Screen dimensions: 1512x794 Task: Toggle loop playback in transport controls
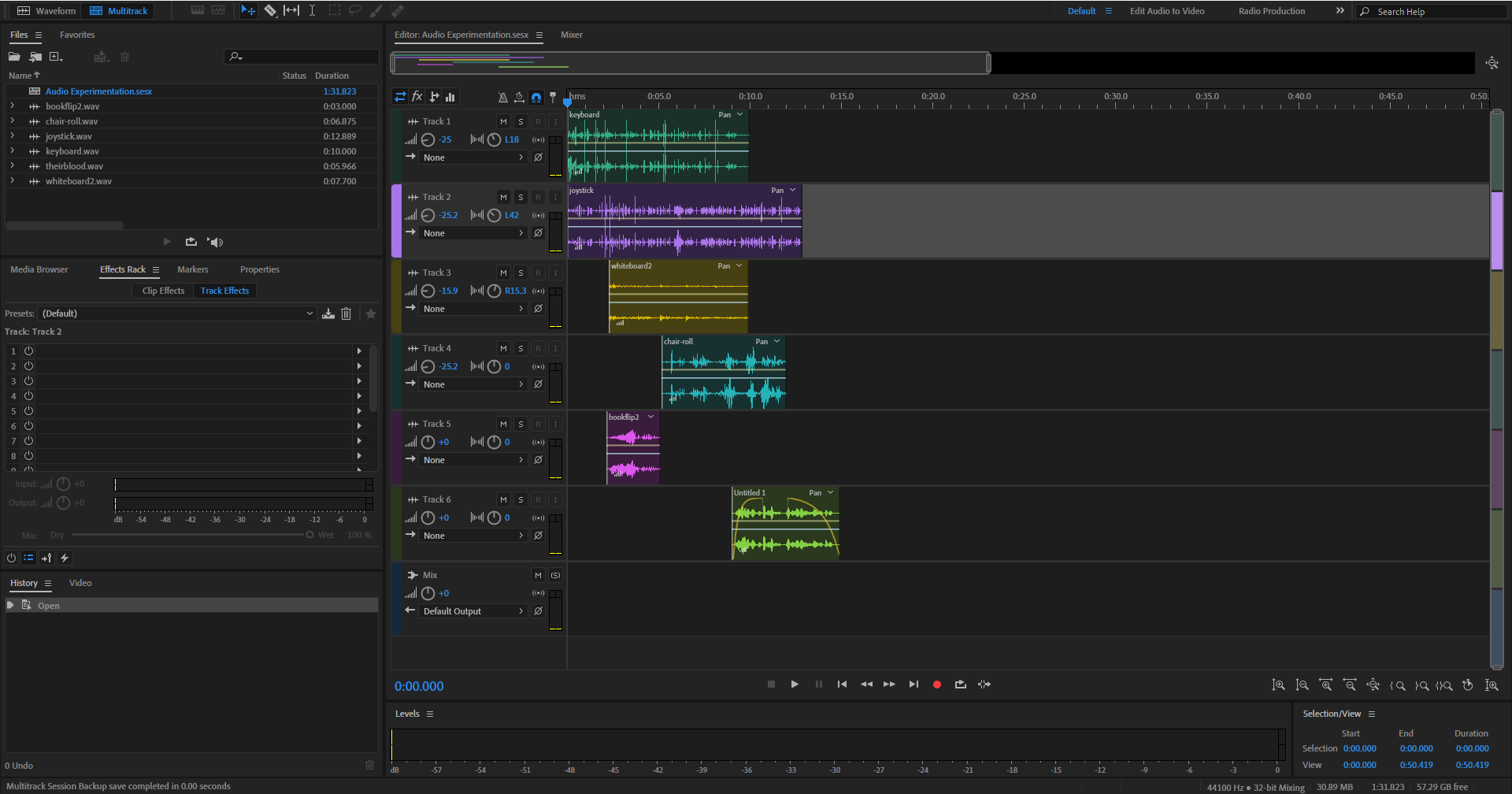coord(960,685)
